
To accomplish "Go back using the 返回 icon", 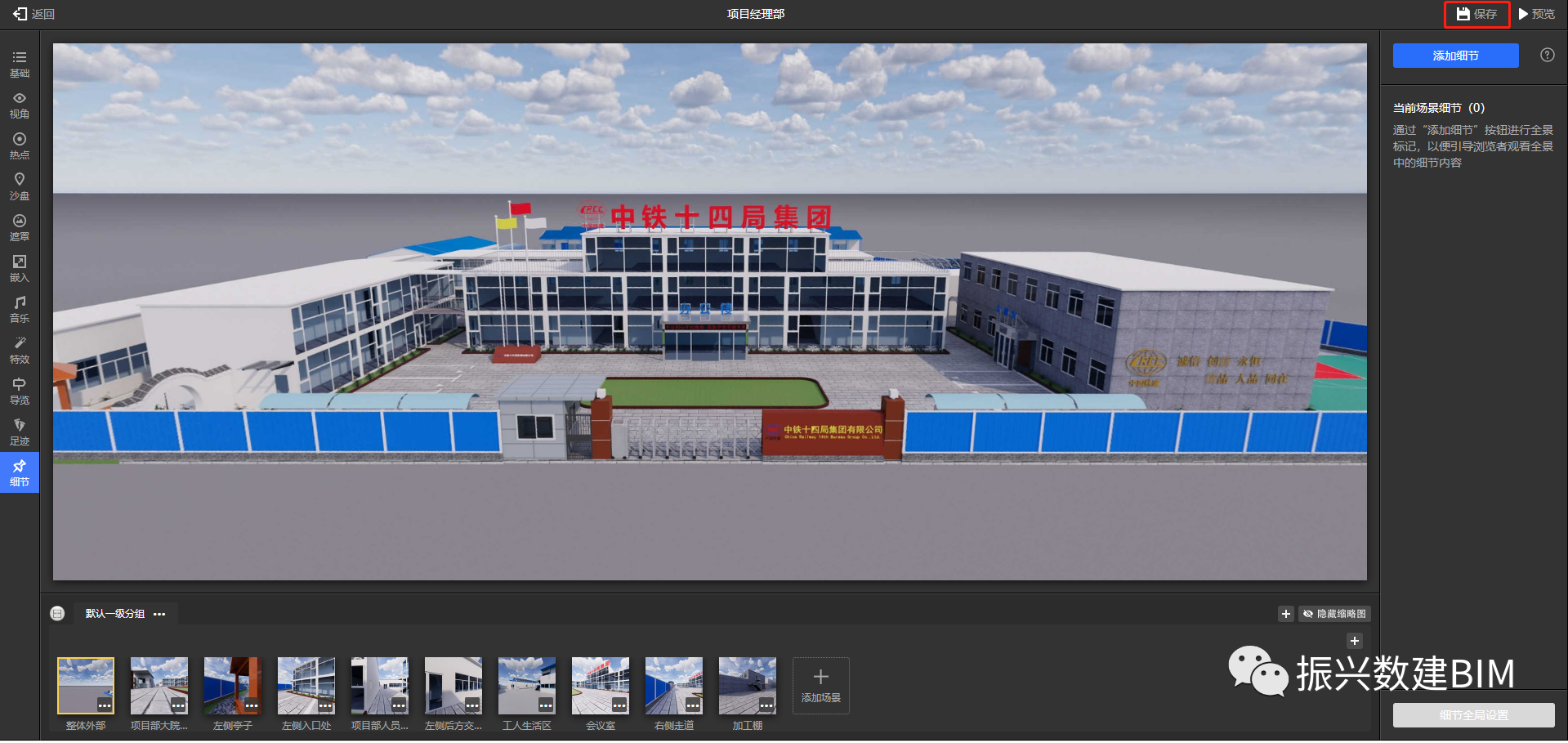I will [20, 14].
